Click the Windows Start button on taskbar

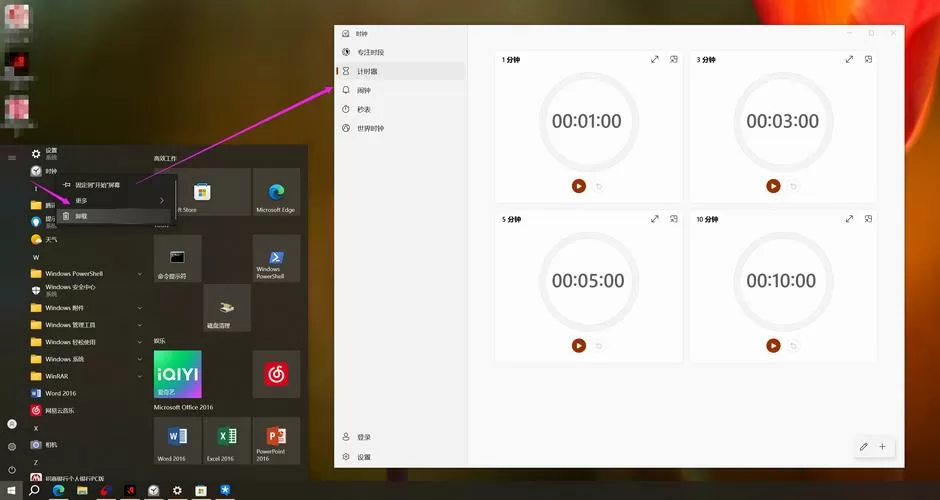tap(11, 490)
